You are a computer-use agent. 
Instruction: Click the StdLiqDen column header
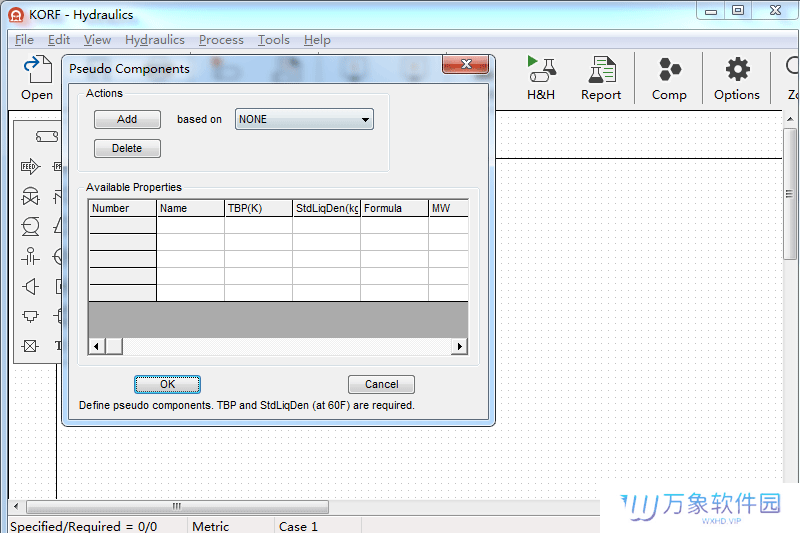pyautogui.click(x=327, y=208)
